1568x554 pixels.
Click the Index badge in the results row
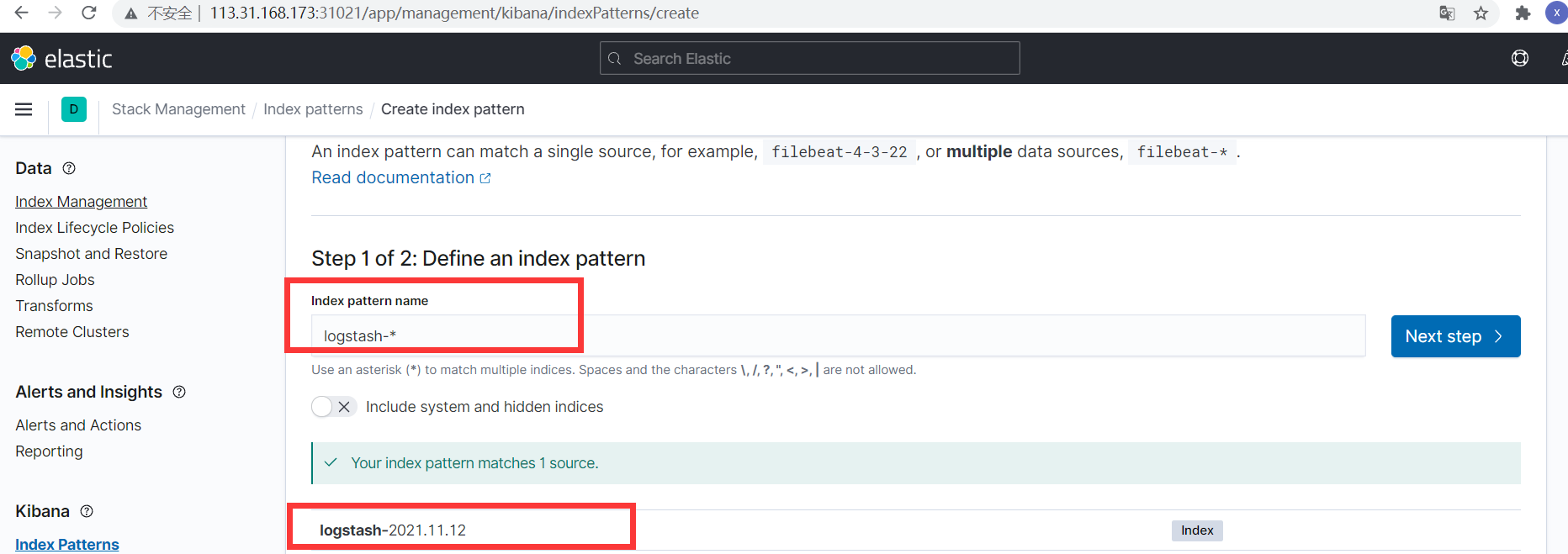1197,530
